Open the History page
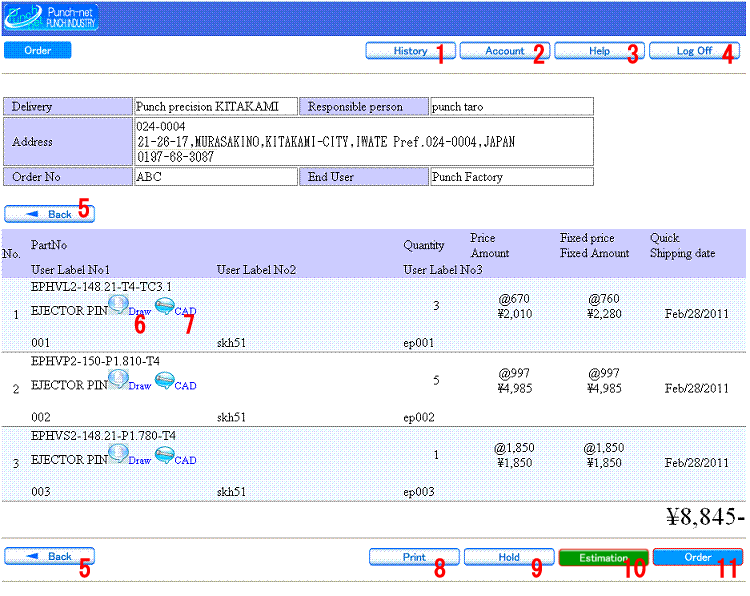Viewport: 750px width, 596px height. point(410,51)
